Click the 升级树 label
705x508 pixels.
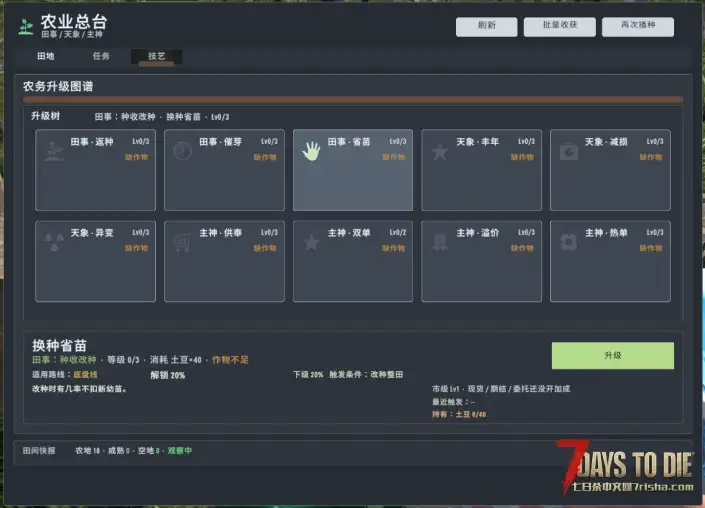45,116
